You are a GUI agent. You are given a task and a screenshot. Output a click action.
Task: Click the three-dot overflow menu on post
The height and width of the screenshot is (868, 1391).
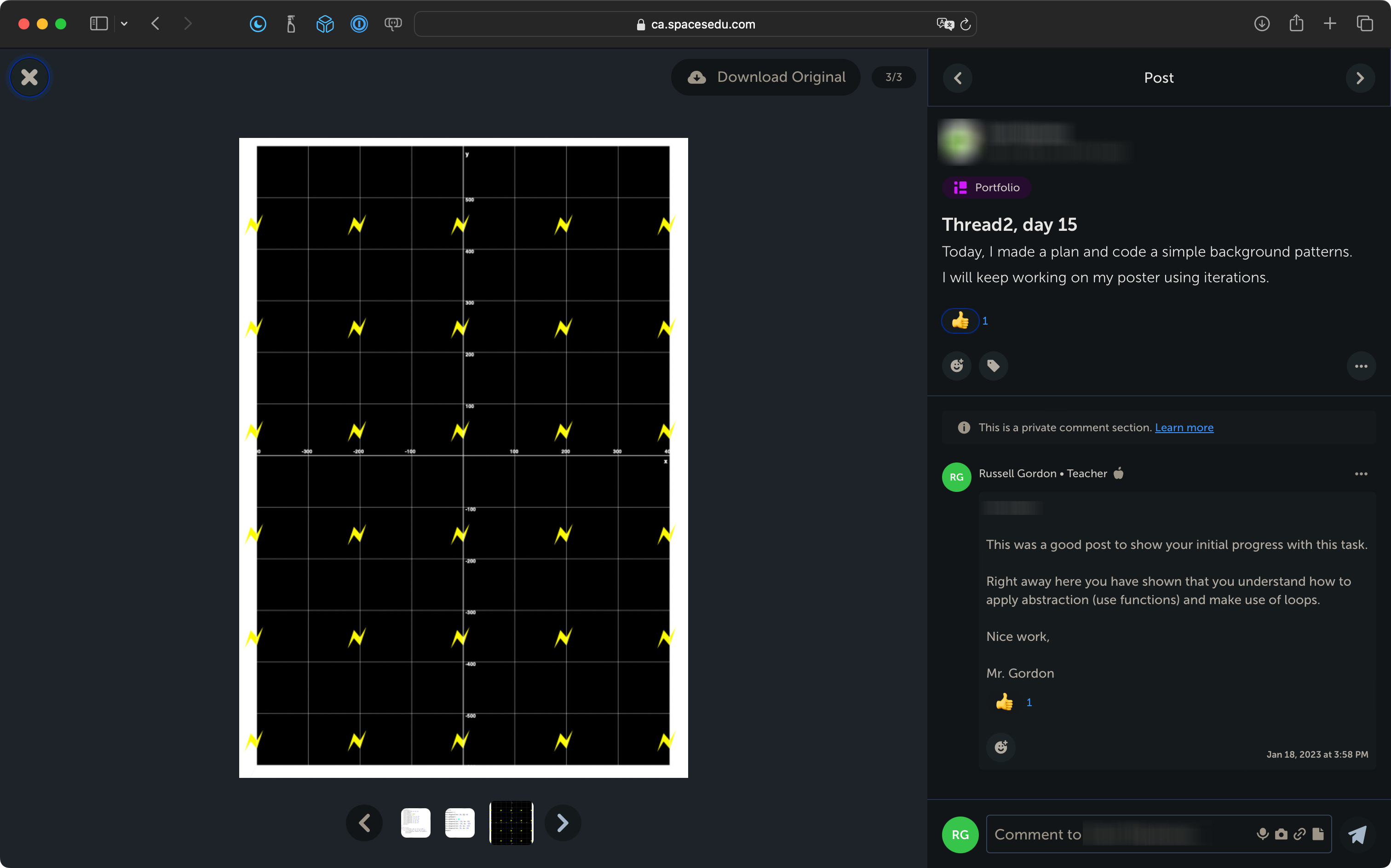(x=1361, y=366)
